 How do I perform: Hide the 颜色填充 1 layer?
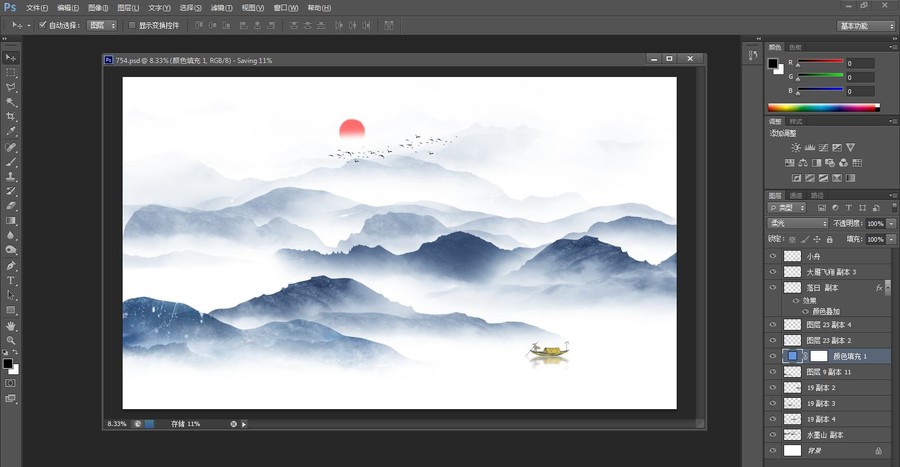pyautogui.click(x=773, y=356)
